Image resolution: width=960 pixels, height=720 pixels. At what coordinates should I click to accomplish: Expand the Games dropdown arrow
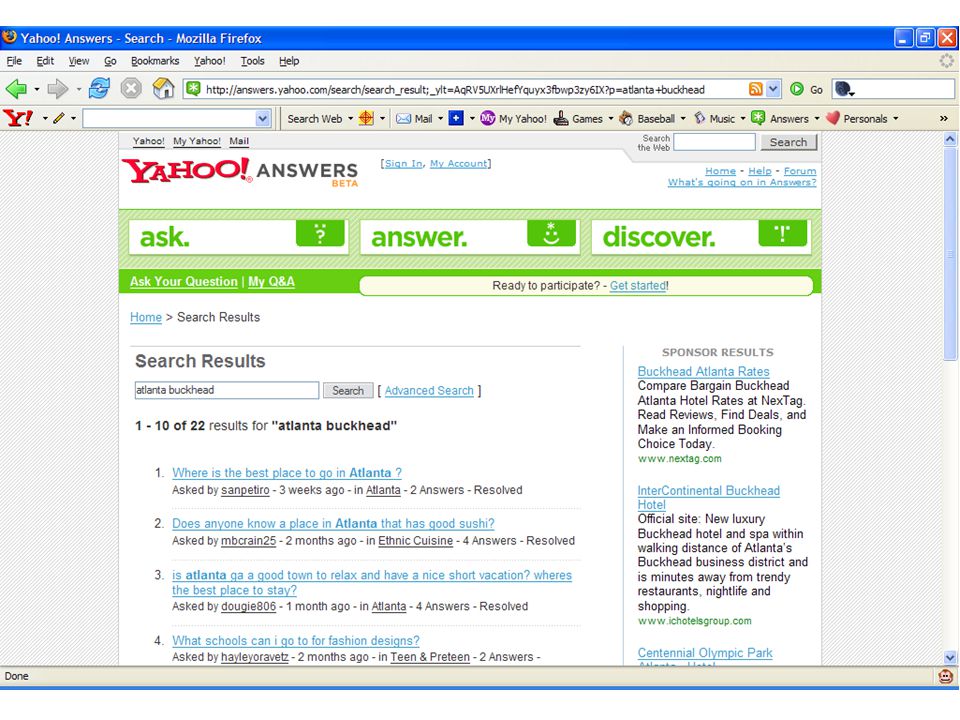point(610,119)
